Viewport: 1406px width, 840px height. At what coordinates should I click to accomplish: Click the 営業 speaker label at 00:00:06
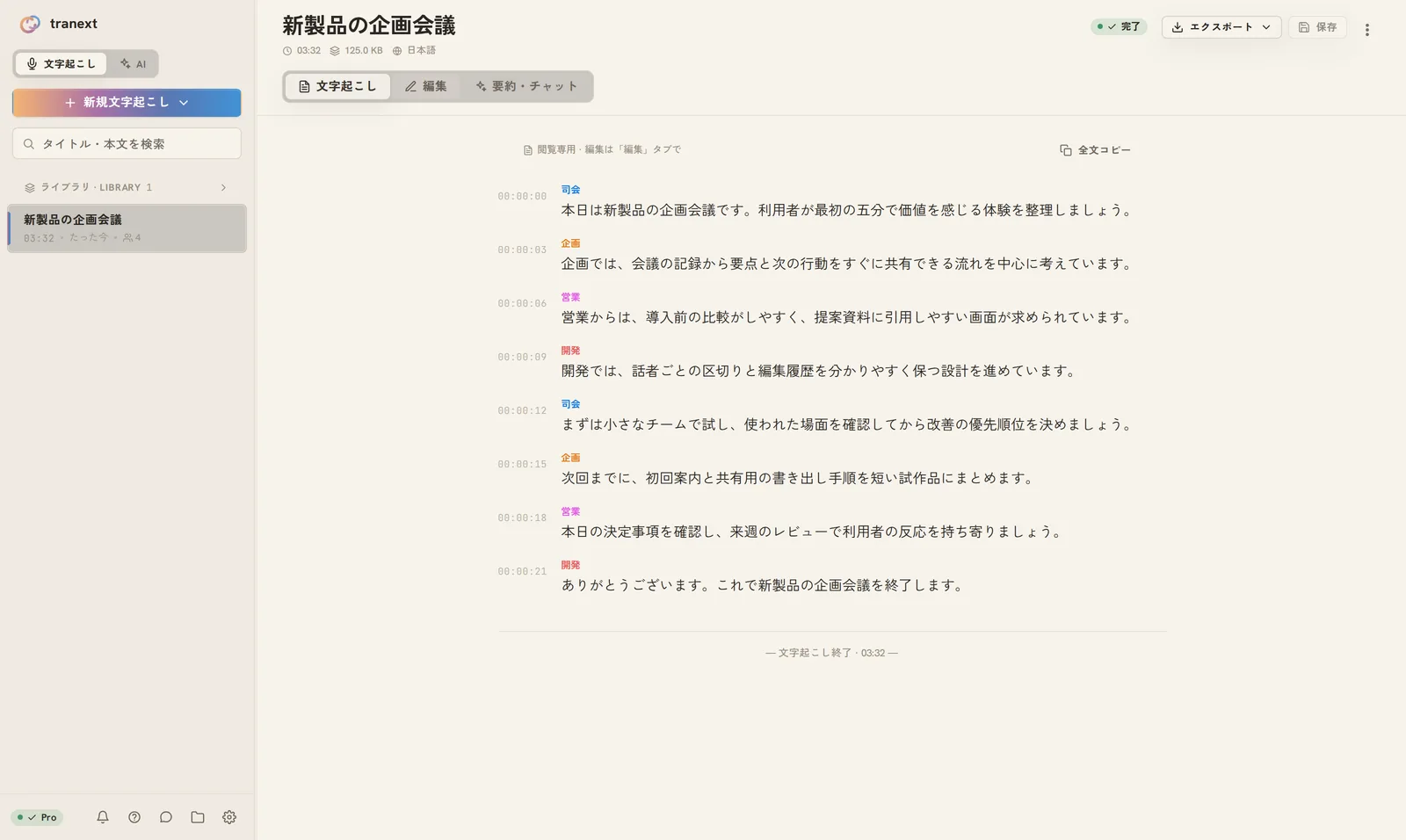[x=571, y=297]
